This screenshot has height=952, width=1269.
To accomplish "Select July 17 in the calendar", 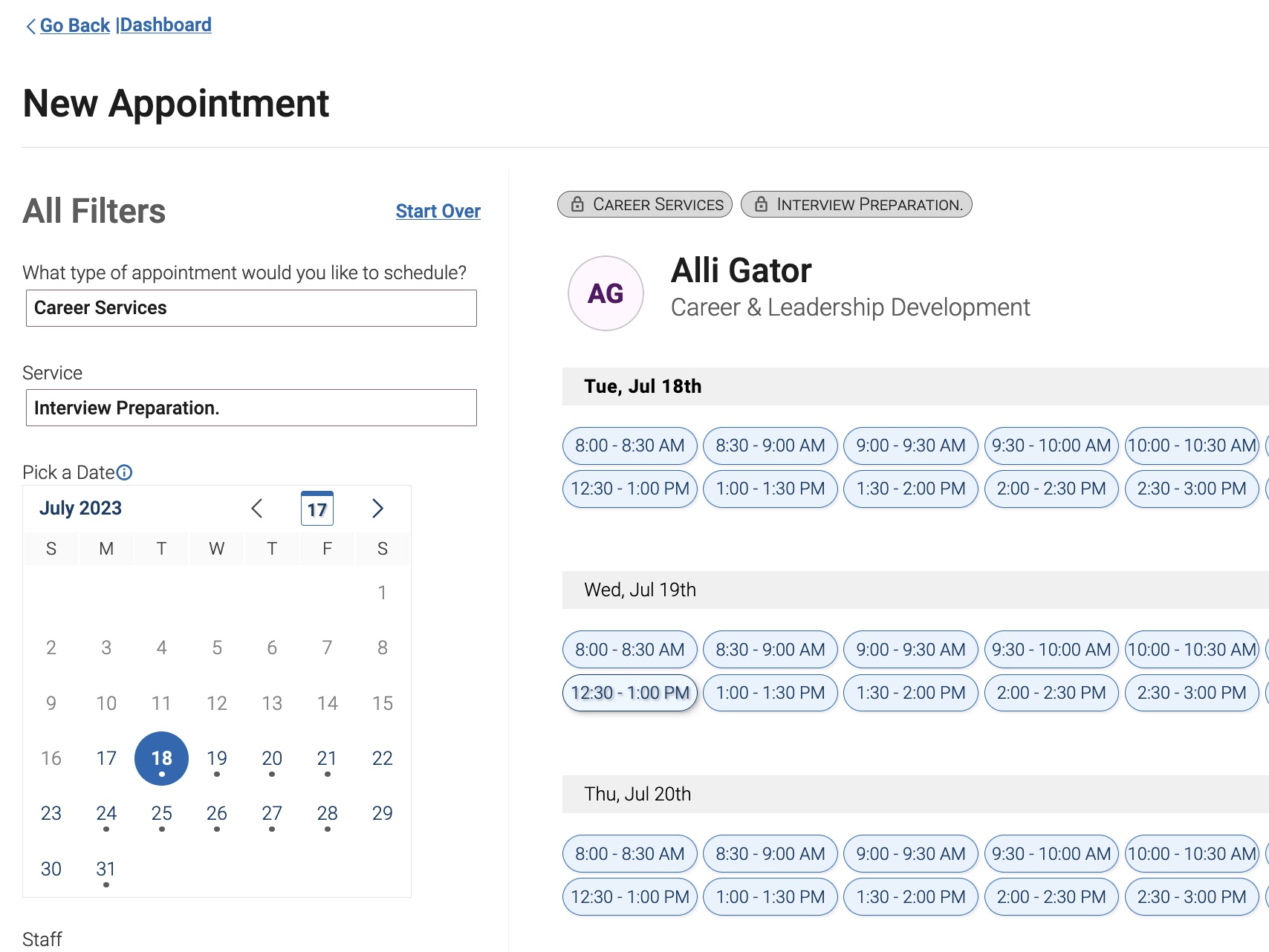I will [106, 758].
